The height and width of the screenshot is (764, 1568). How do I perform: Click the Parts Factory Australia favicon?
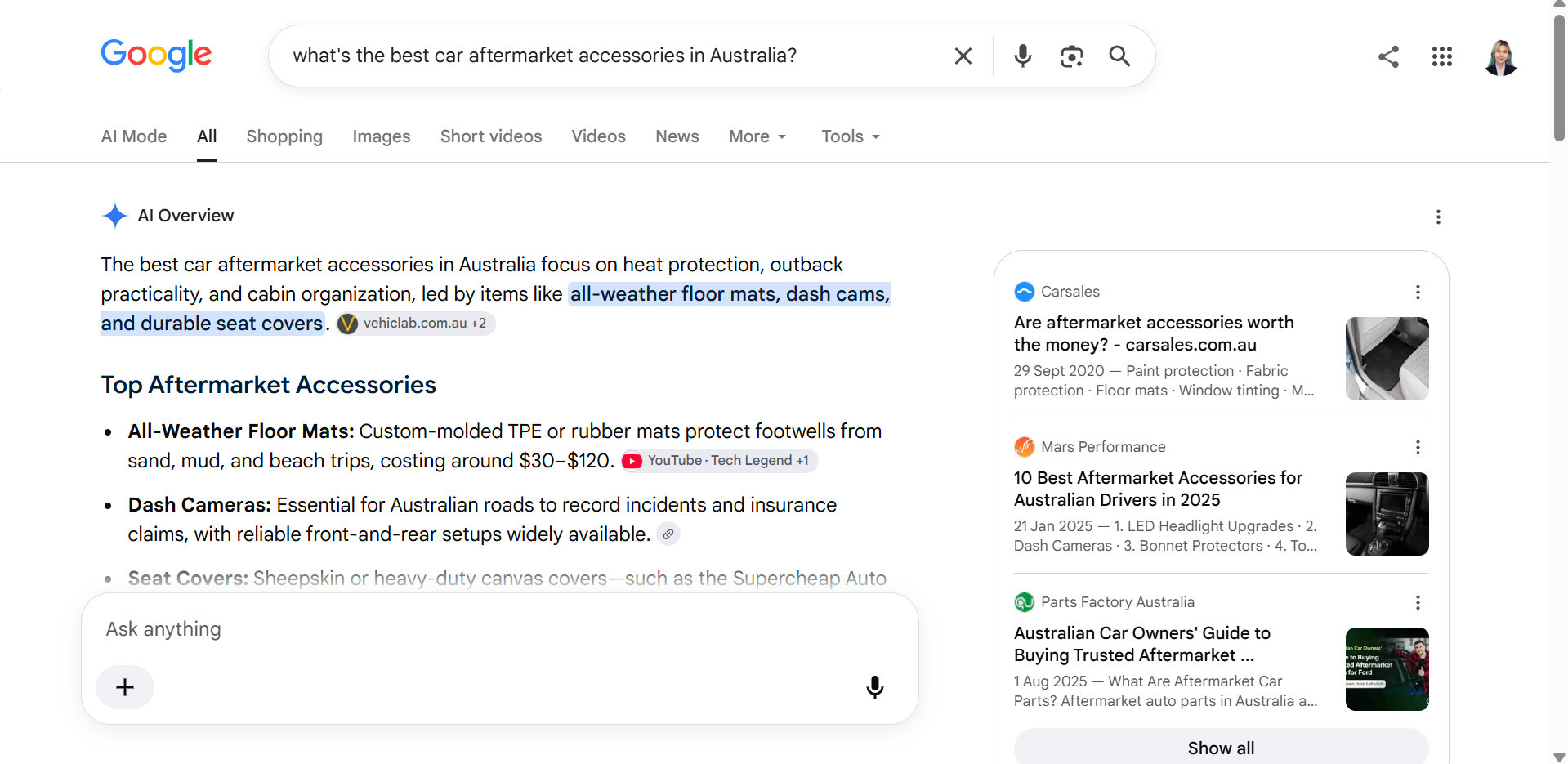click(1024, 602)
